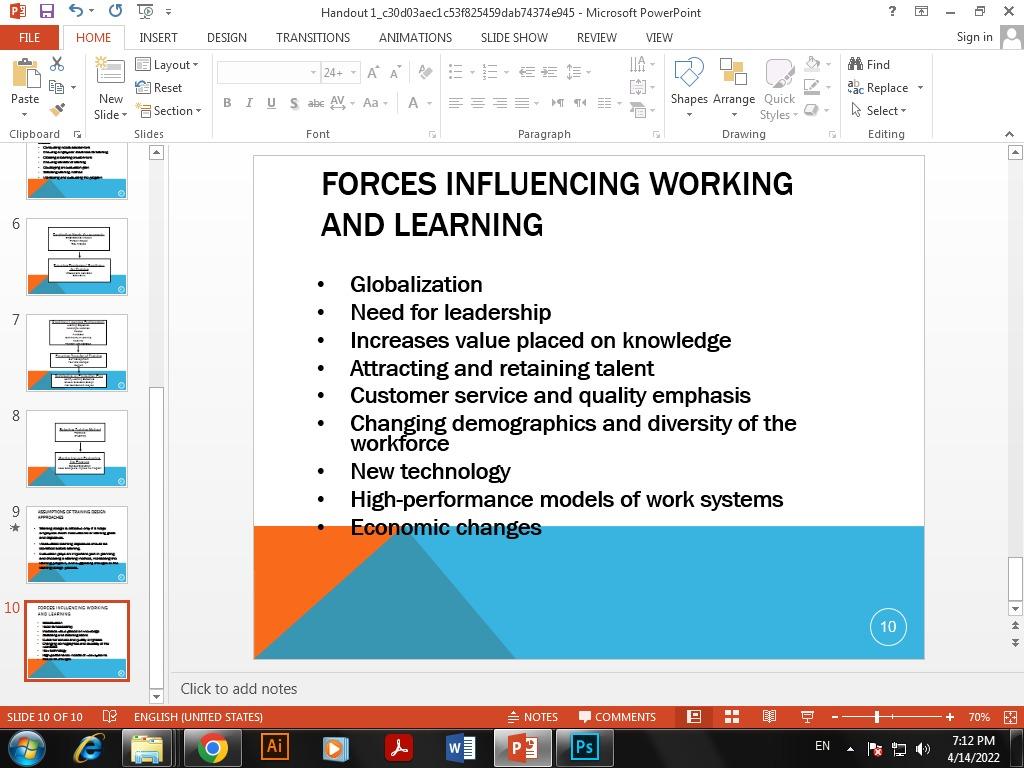Open font name combo box
The width and height of the screenshot is (1024, 768).
[268, 72]
